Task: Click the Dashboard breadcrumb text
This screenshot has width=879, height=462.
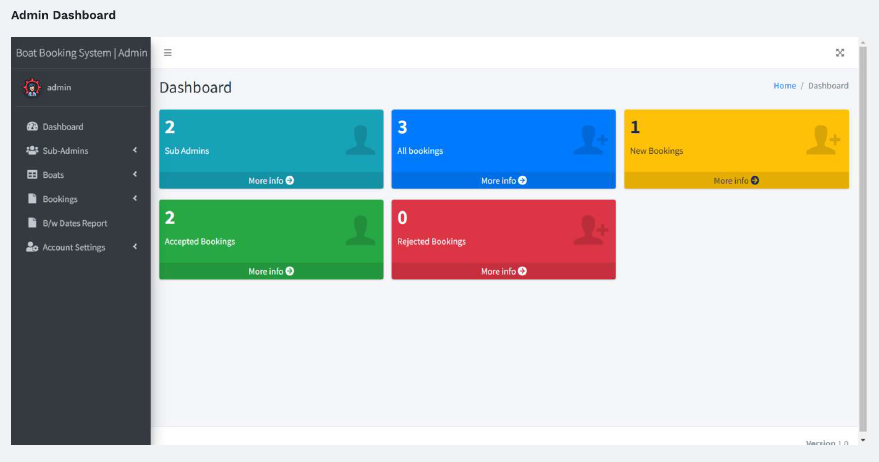Action: click(x=828, y=86)
